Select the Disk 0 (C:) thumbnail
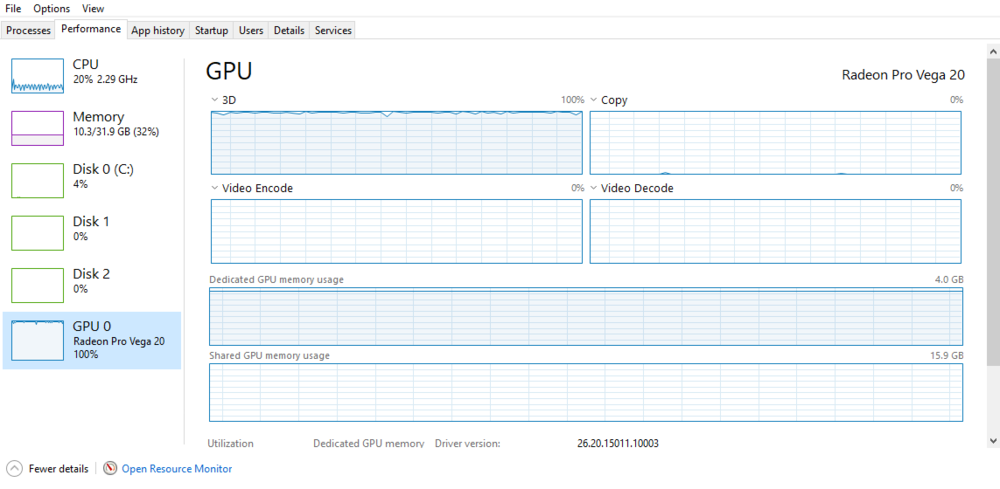The image size is (1000, 489). 37,180
